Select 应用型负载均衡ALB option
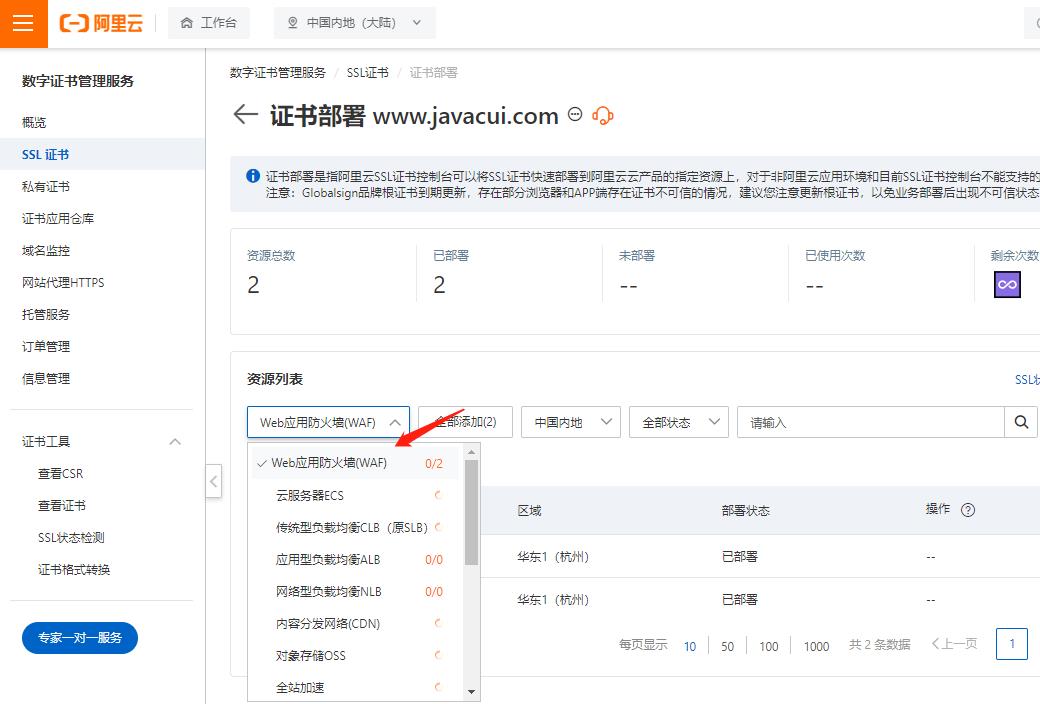The width and height of the screenshot is (1040, 704). pyautogui.click(x=354, y=559)
